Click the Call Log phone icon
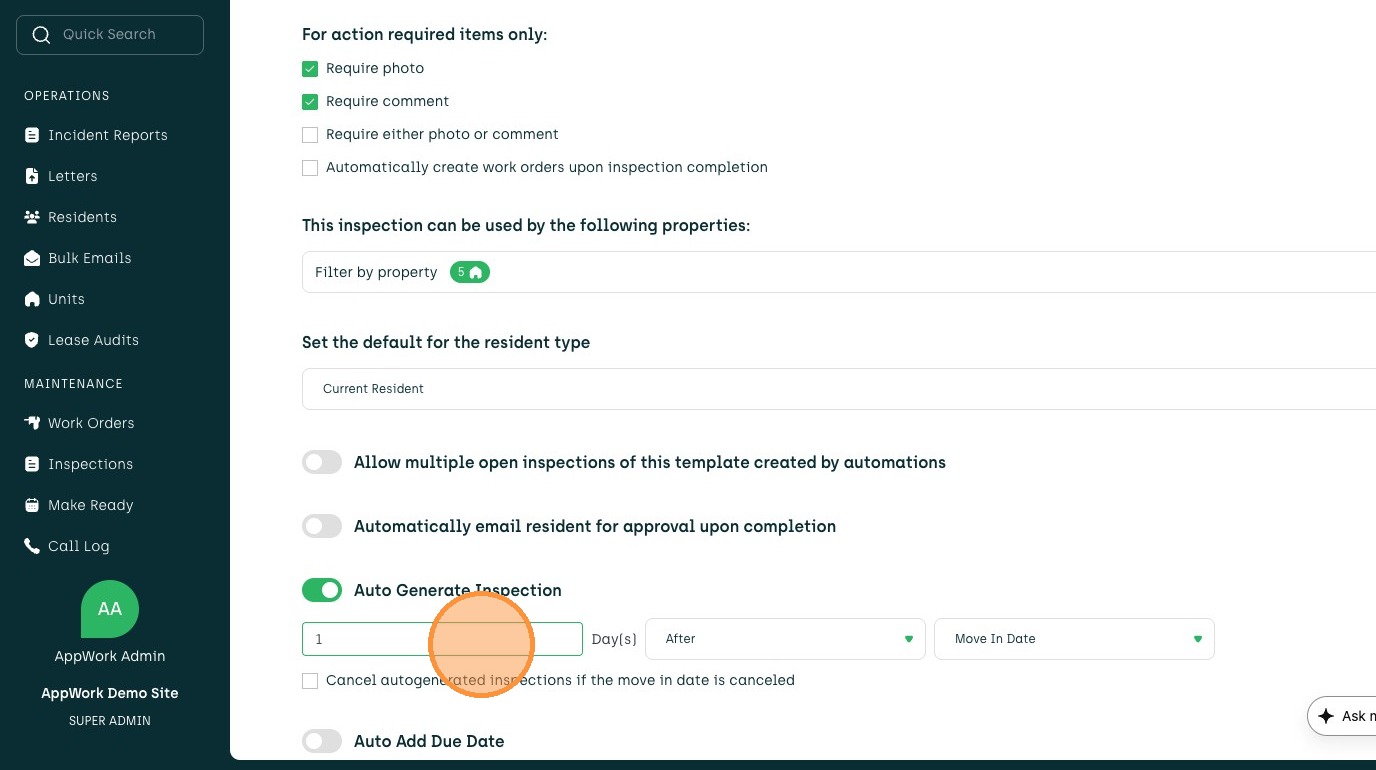The height and width of the screenshot is (770, 1376). [32, 546]
